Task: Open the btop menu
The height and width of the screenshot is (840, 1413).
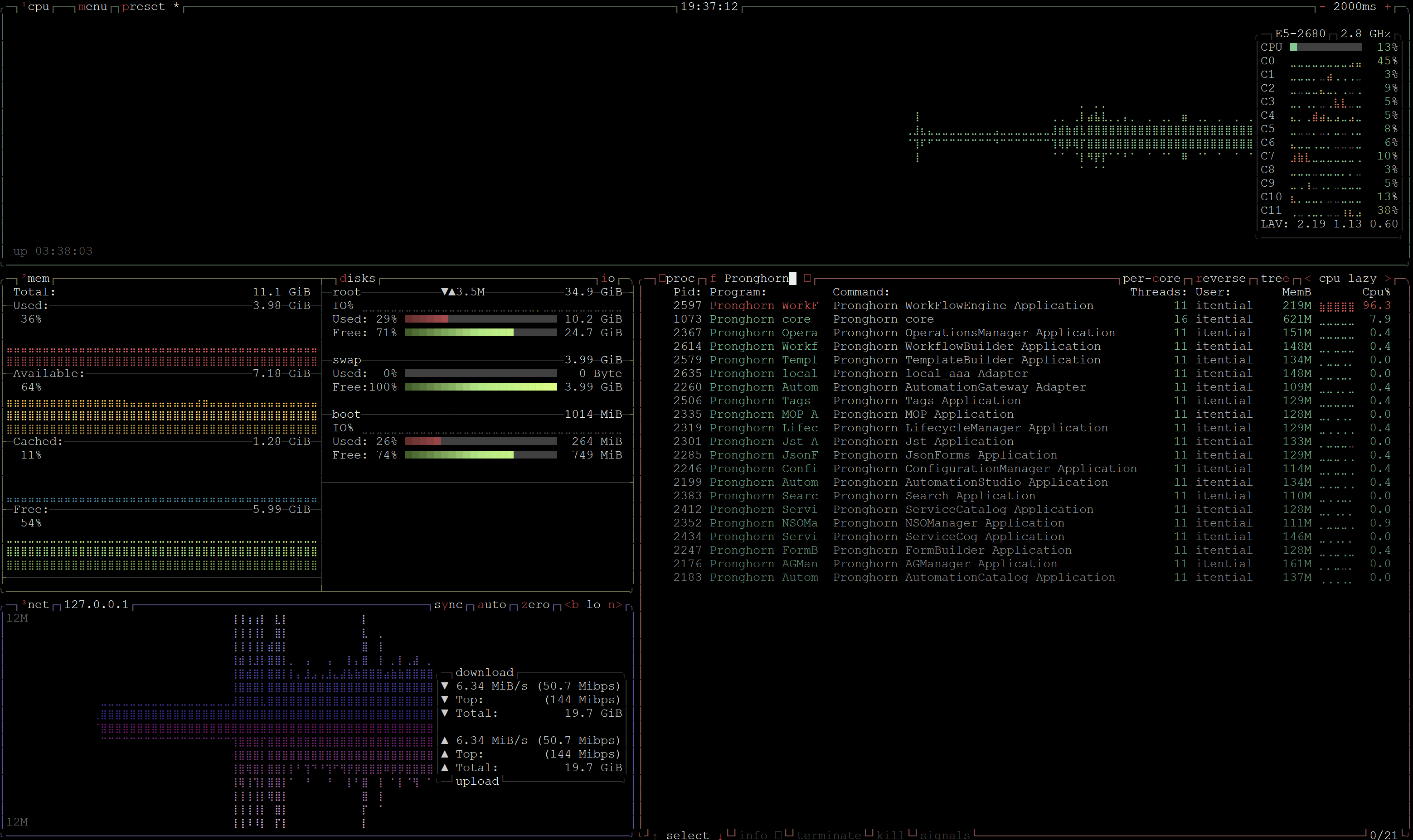Action: pyautogui.click(x=93, y=7)
